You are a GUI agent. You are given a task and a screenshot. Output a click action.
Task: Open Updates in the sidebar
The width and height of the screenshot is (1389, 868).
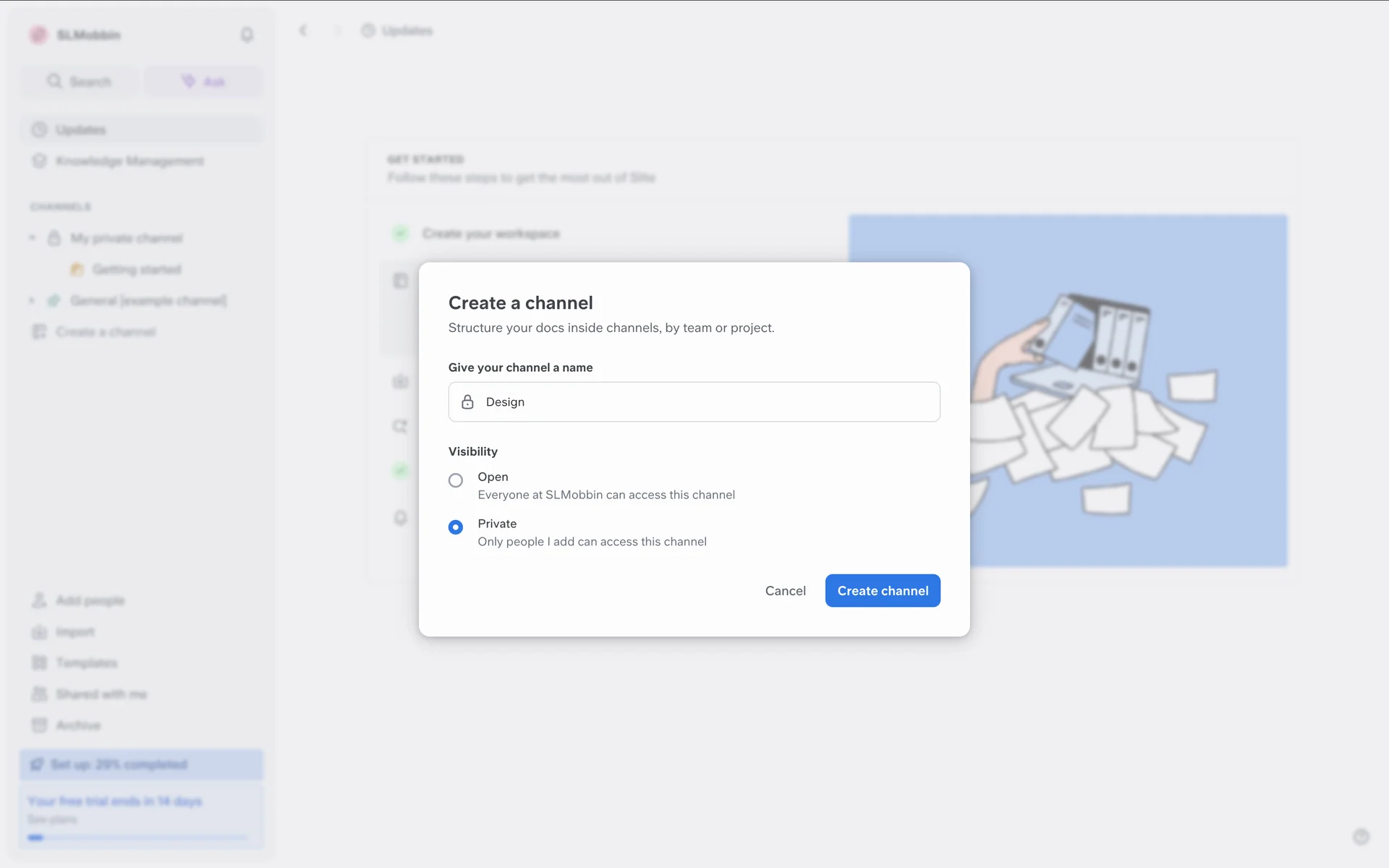(81, 129)
